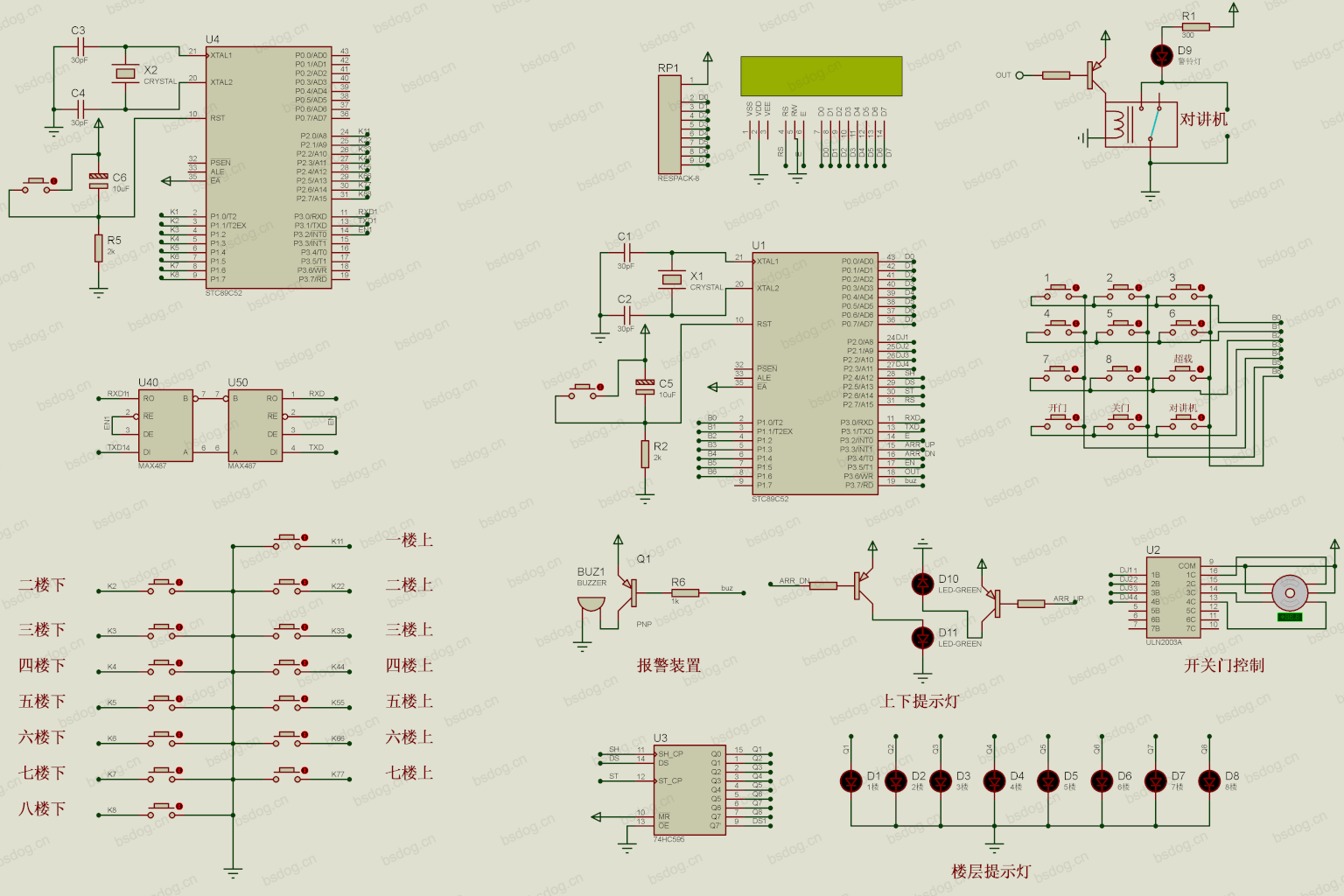The image size is (1344, 896).
Task: Select capacitor C3 (30pF)
Action: [x=79, y=48]
